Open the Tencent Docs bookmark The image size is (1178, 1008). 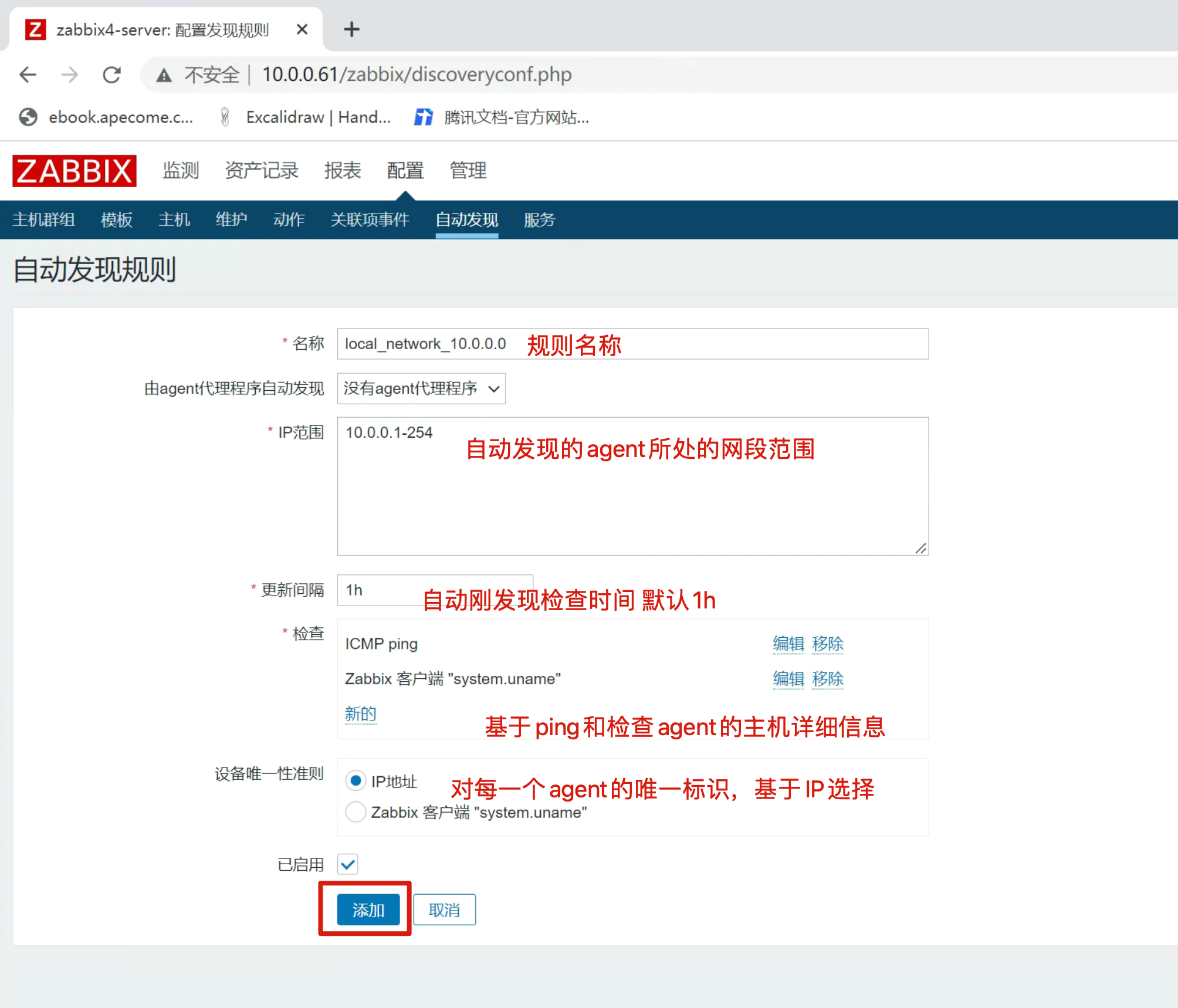tap(502, 117)
